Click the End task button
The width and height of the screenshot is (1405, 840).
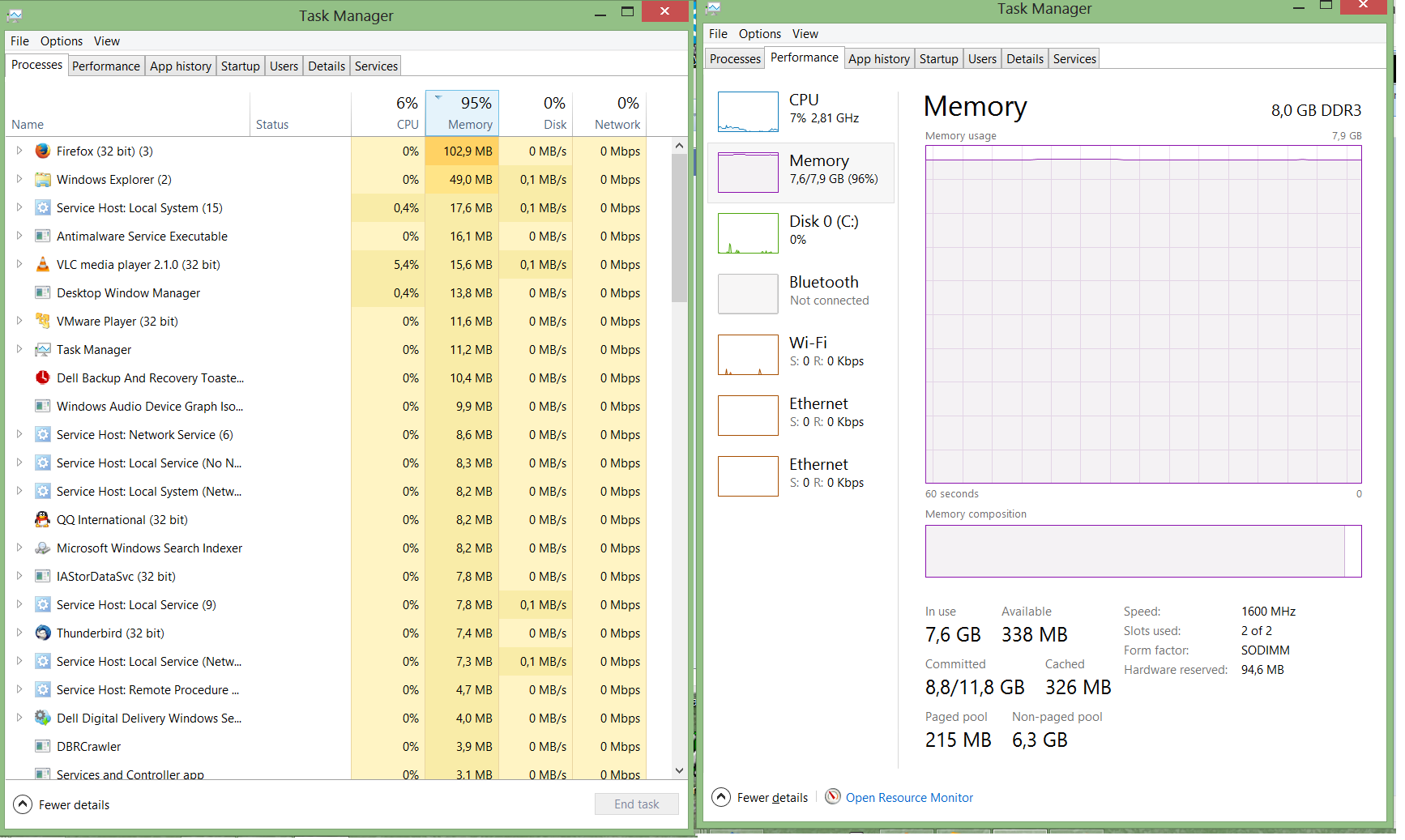pos(637,804)
